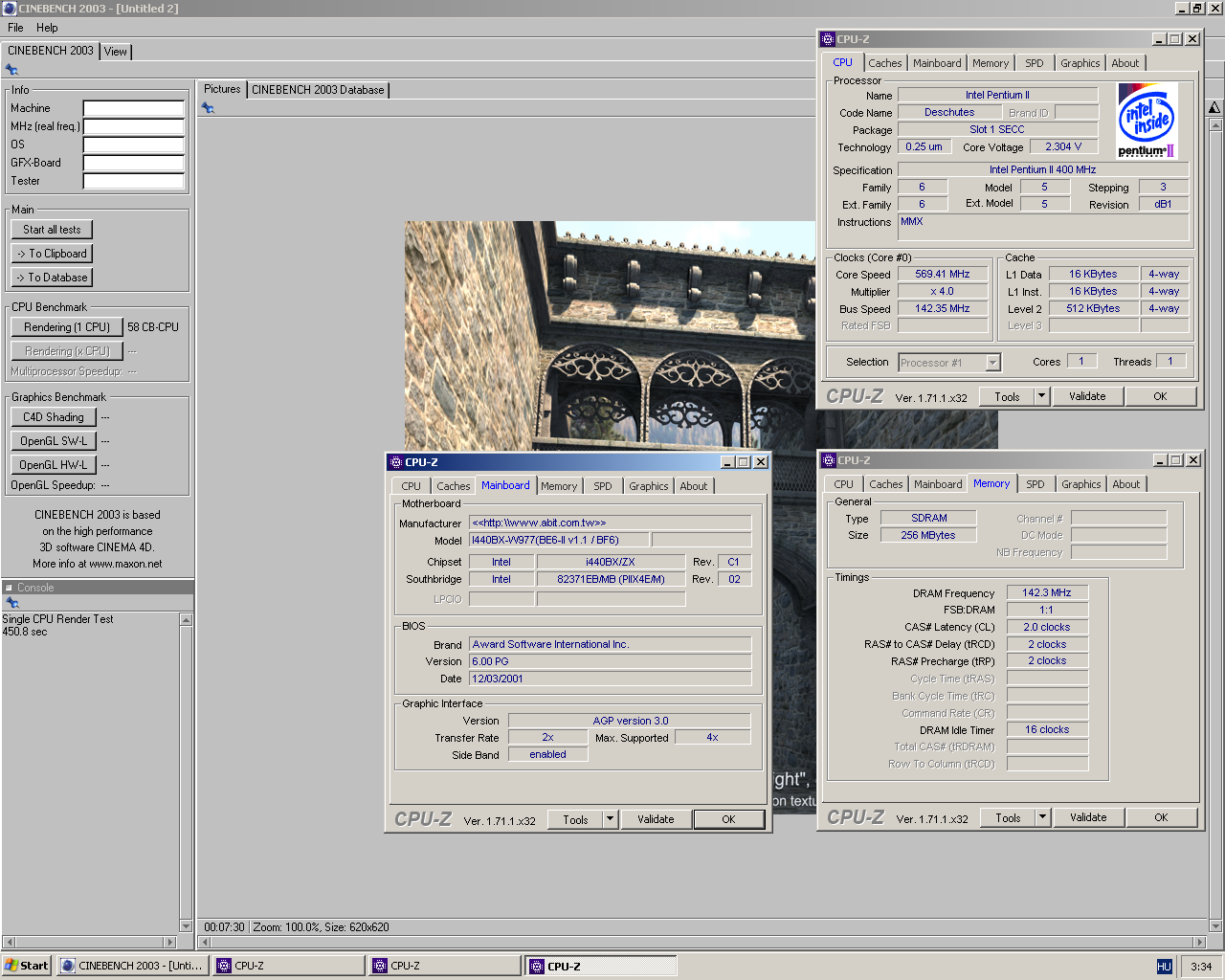
Task: Click the OS input field
Action: click(x=133, y=145)
